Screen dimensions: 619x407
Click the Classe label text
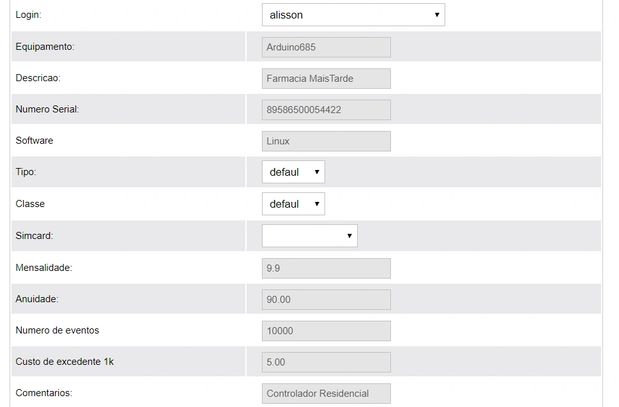pyautogui.click(x=30, y=204)
